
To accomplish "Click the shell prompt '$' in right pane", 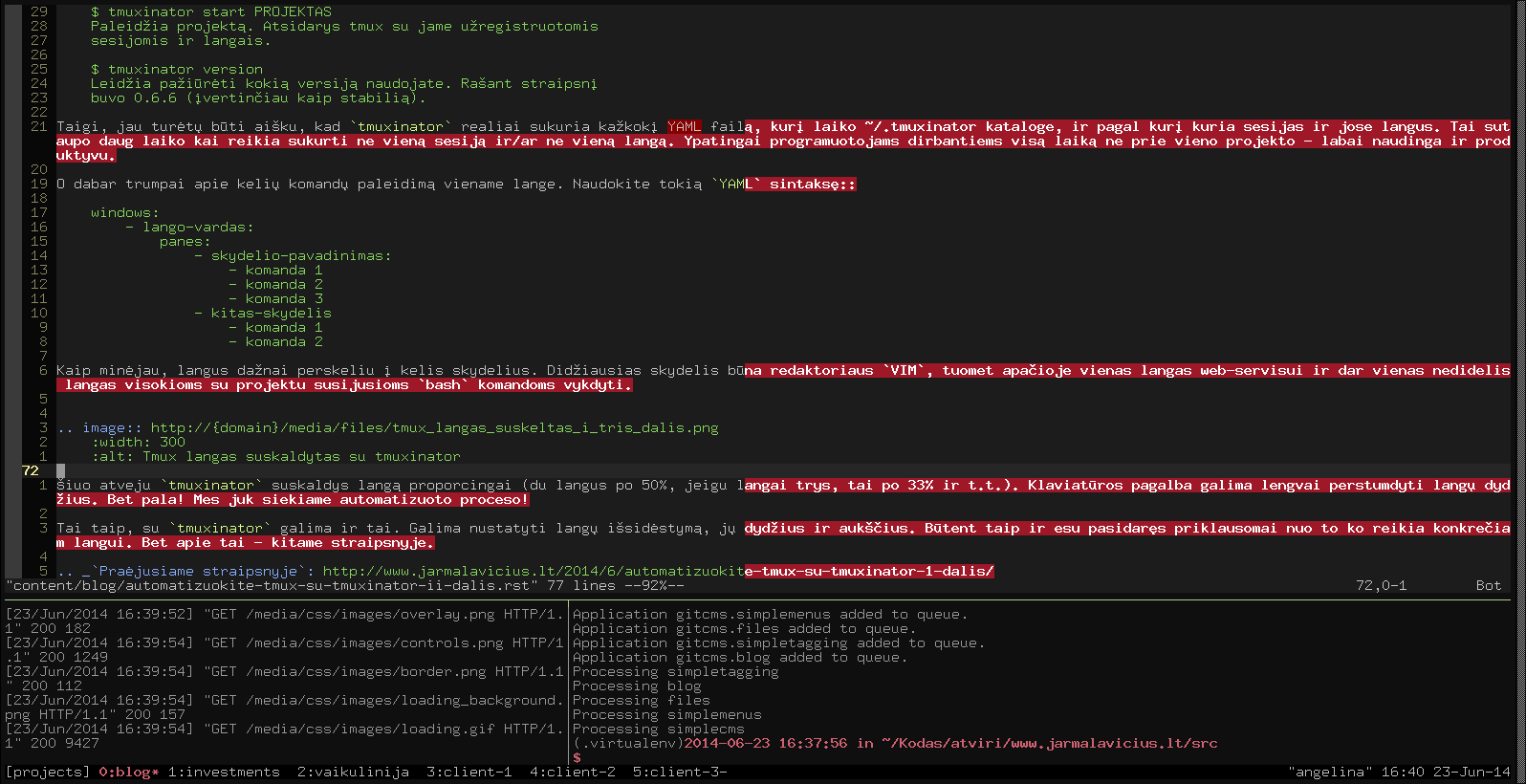I will [577, 757].
